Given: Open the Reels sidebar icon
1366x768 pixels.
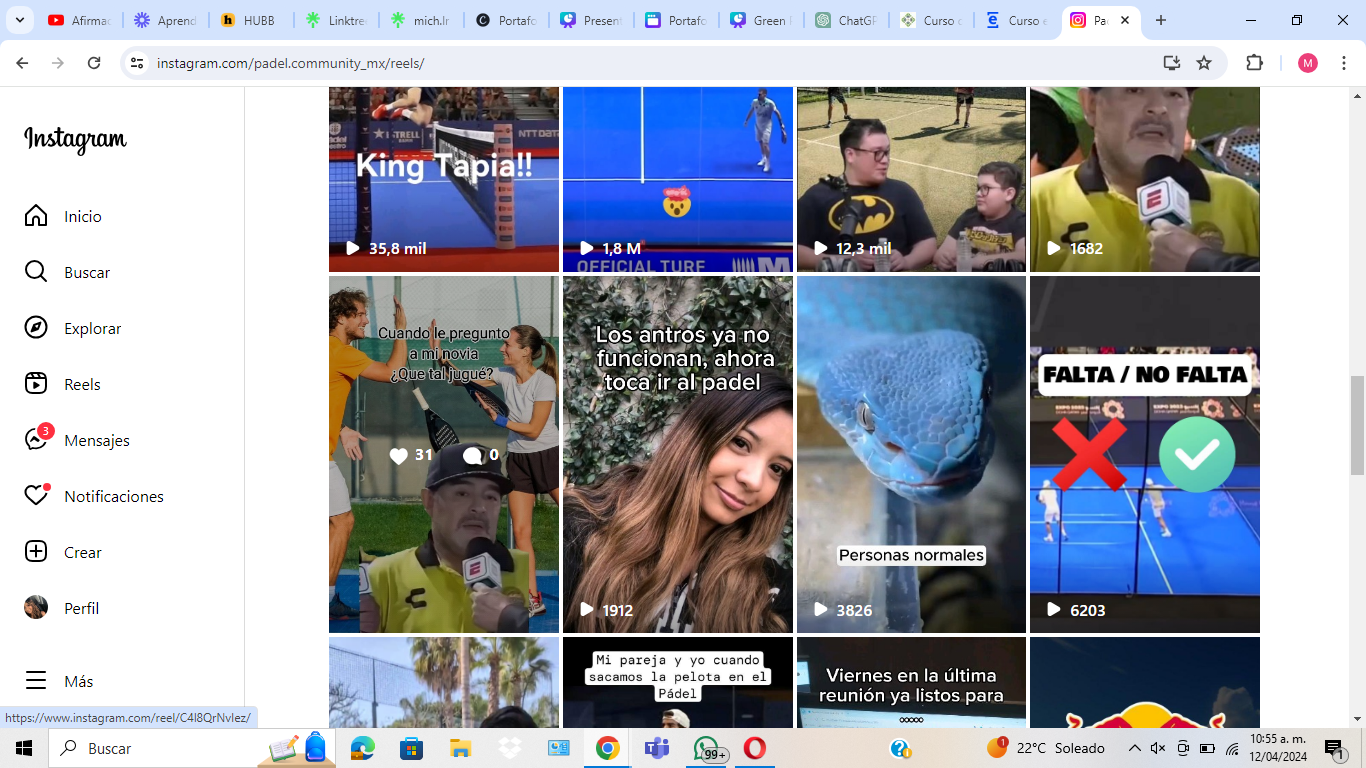Looking at the screenshot, I should [36, 384].
